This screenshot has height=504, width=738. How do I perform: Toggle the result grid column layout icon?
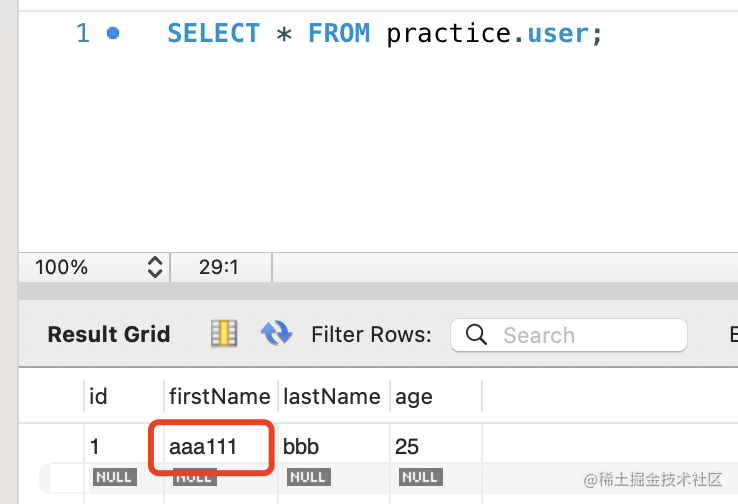[224, 333]
